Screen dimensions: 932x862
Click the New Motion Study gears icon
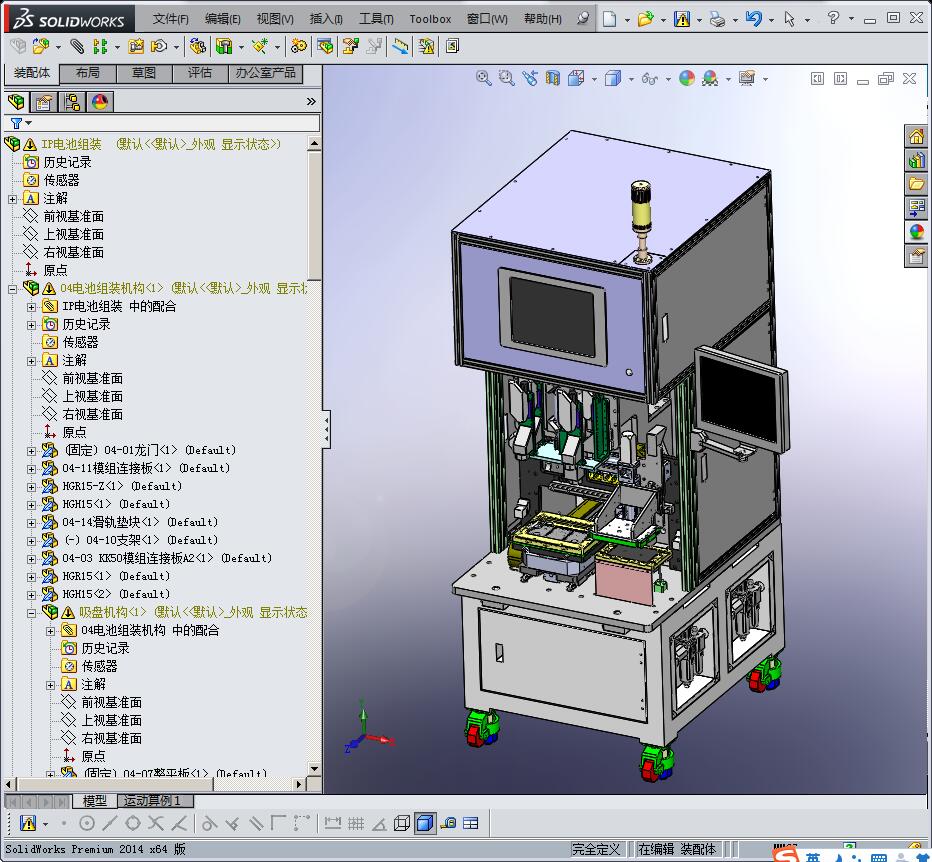298,46
